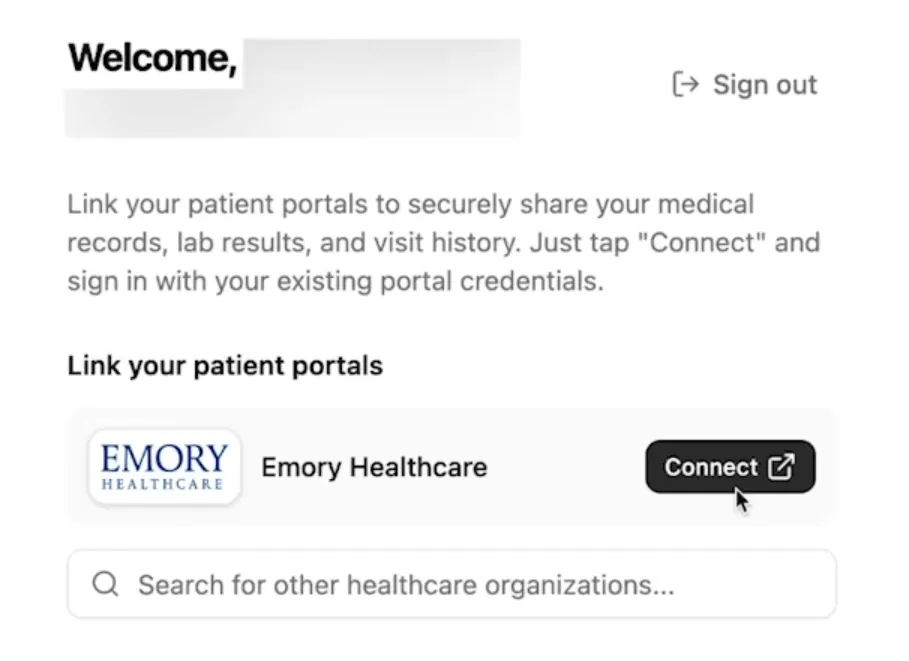Viewport: 909px width, 661px height.
Task: Select the Emory logo thumbnail tile
Action: point(163,466)
